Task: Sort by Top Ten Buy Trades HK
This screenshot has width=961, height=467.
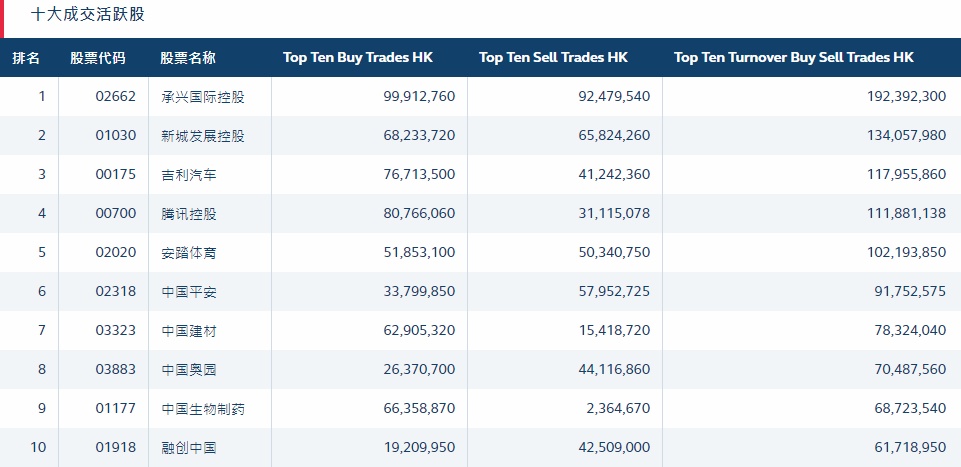Action: tap(358, 58)
